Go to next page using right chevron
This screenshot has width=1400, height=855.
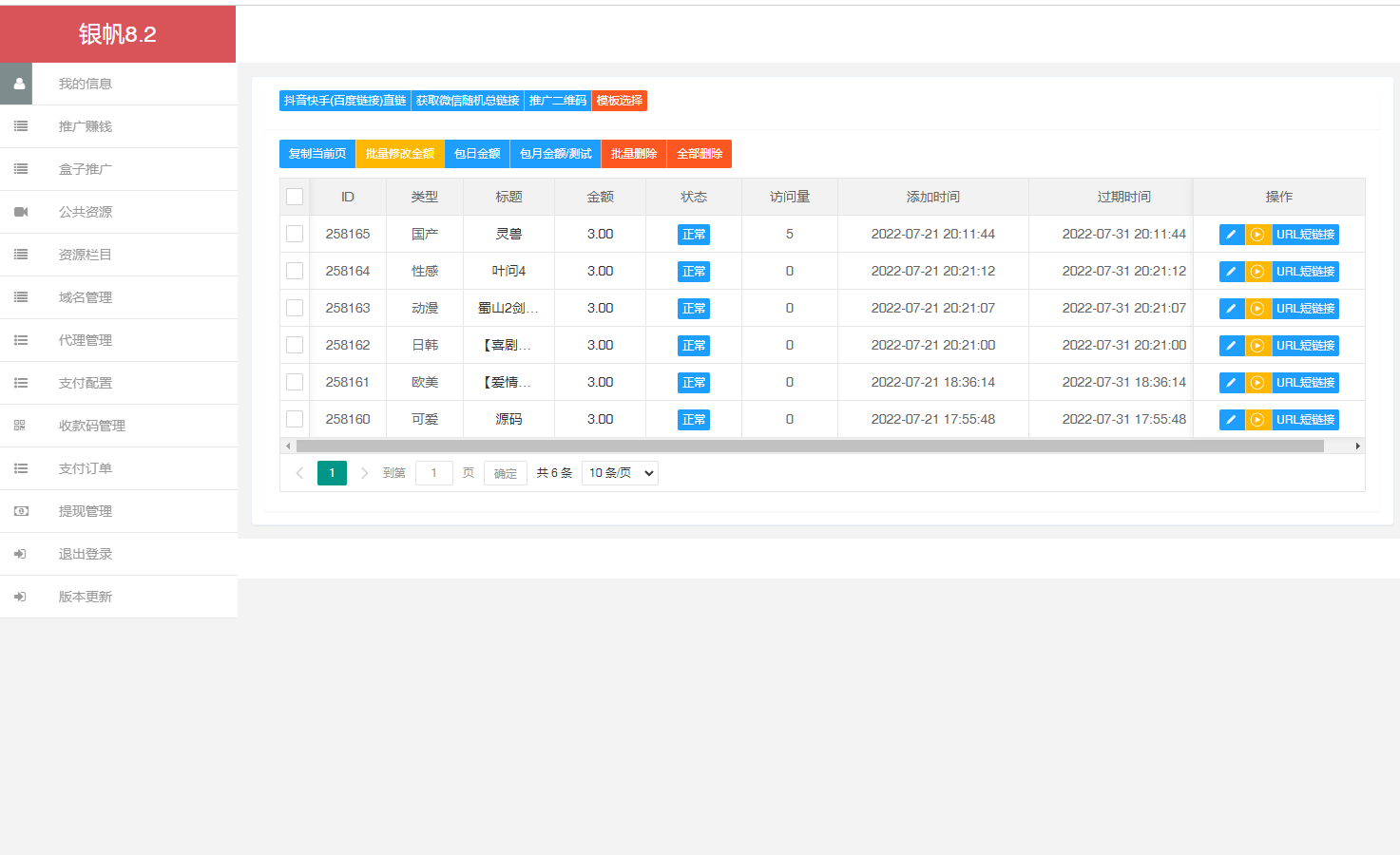click(x=364, y=473)
